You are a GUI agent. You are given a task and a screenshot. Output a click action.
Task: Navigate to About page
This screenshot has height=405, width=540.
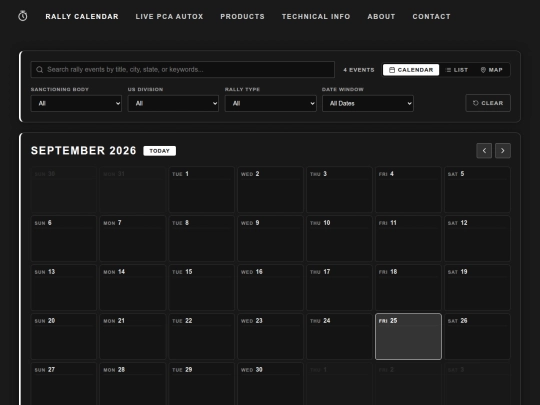click(381, 17)
